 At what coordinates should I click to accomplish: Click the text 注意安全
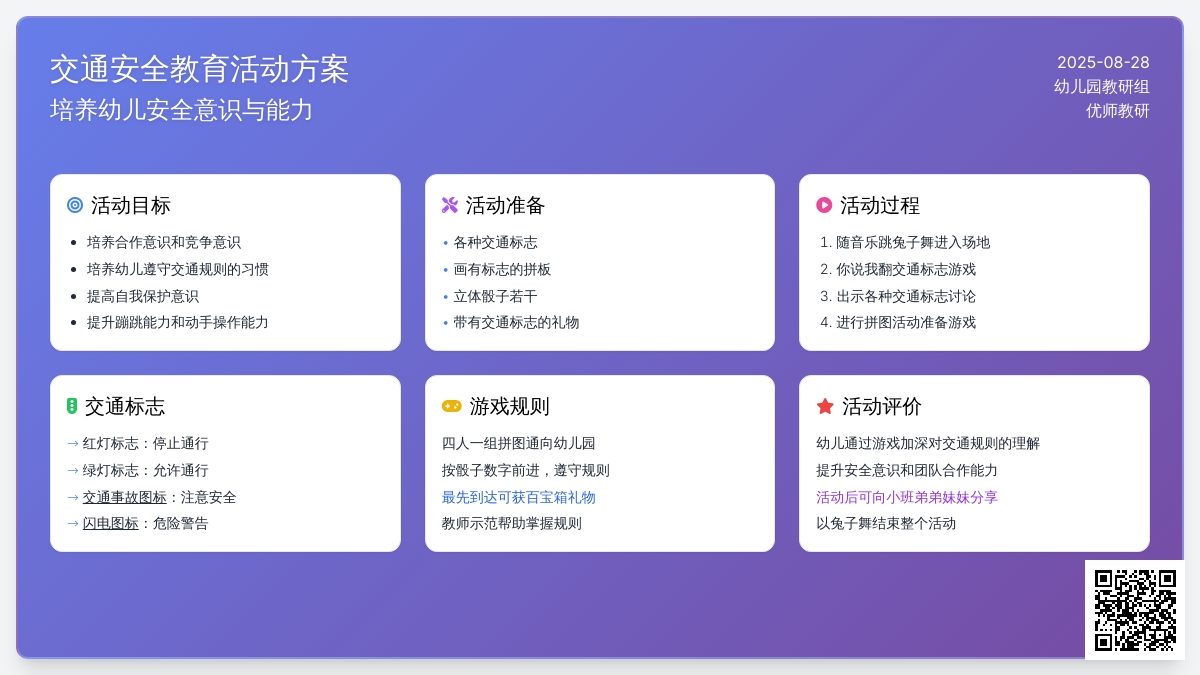(209, 497)
